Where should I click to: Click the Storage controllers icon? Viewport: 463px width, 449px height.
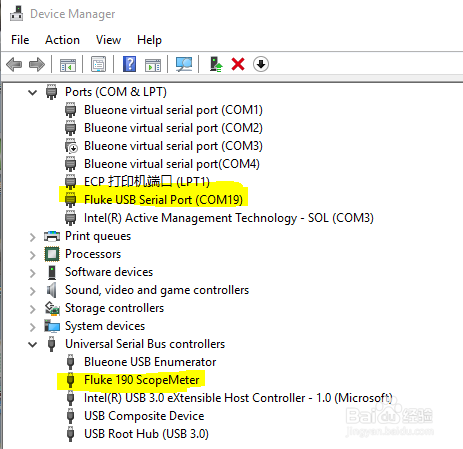click(52, 308)
